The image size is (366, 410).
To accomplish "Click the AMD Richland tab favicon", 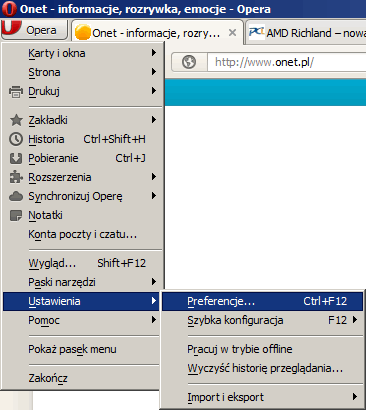I will coord(257,33).
